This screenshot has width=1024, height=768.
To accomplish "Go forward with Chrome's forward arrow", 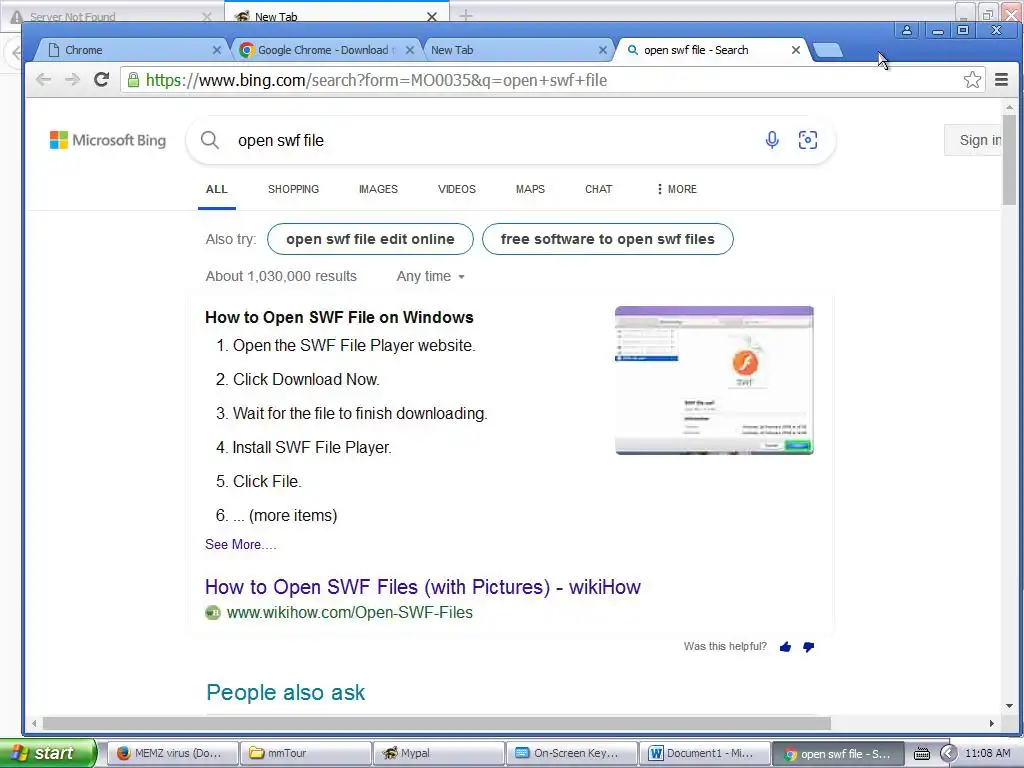I will [72, 80].
